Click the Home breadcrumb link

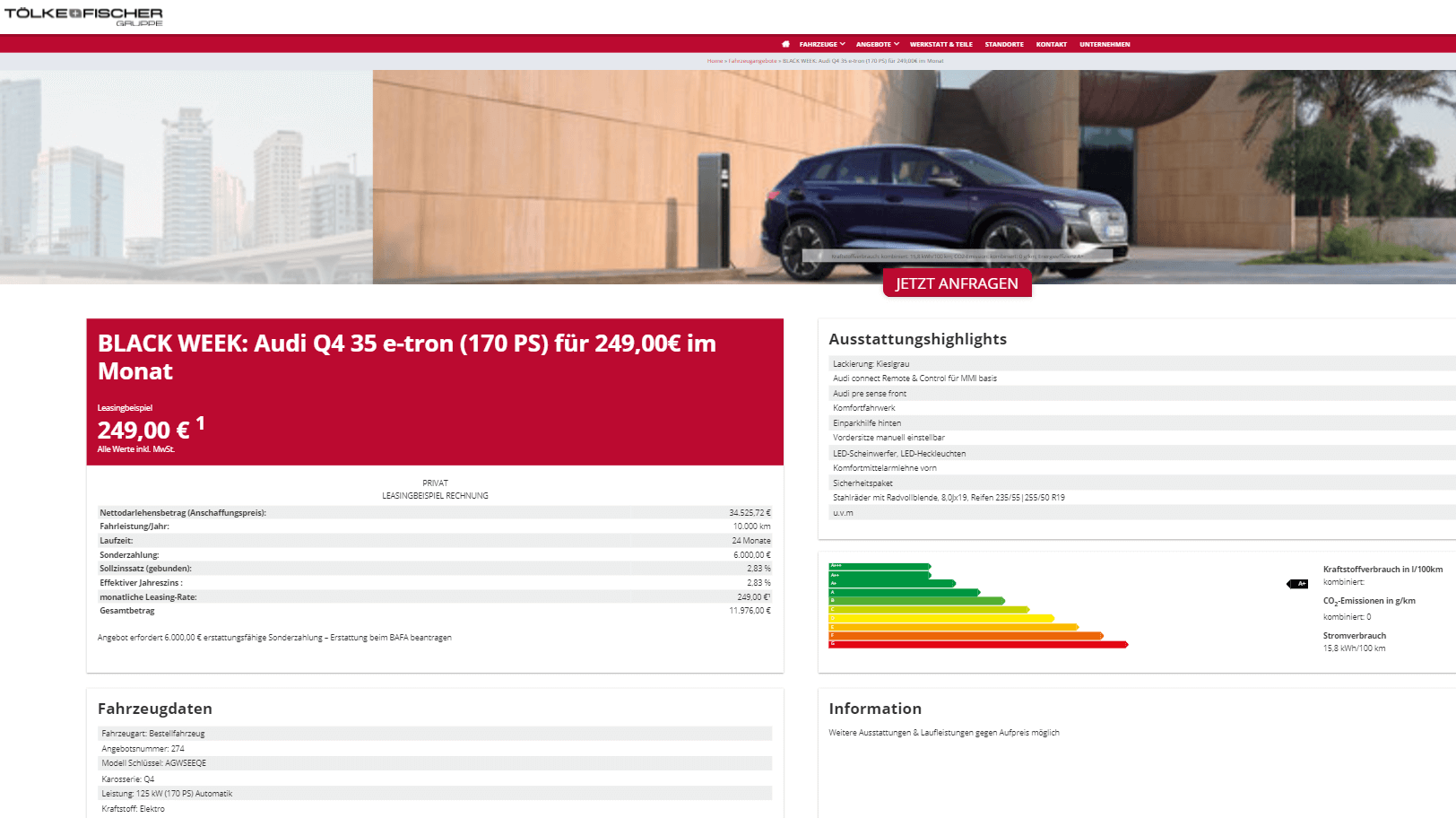click(715, 61)
